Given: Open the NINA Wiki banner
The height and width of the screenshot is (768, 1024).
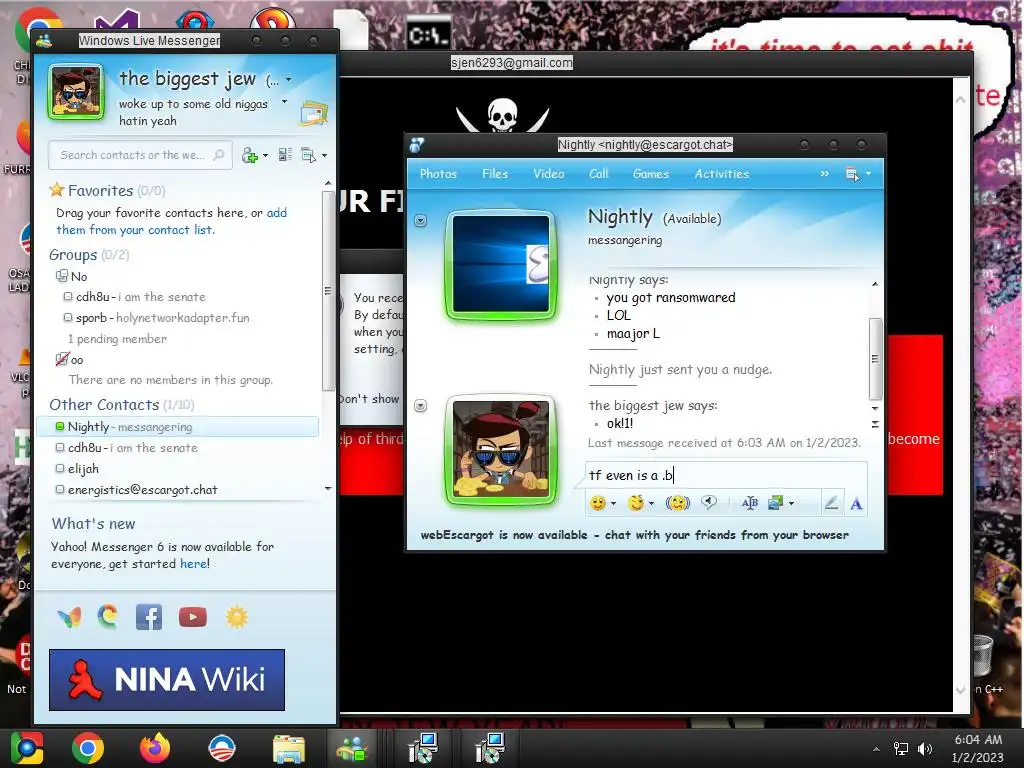Looking at the screenshot, I should (167, 680).
